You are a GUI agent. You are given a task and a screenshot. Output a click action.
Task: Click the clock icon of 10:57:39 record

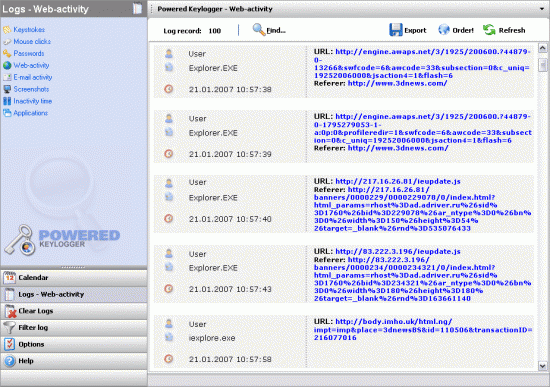click(x=169, y=154)
